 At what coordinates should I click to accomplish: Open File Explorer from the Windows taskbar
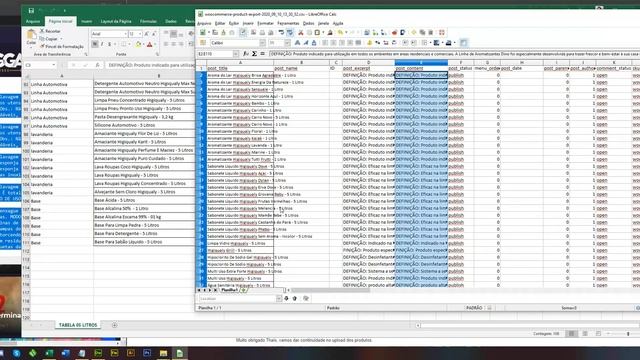163,353
